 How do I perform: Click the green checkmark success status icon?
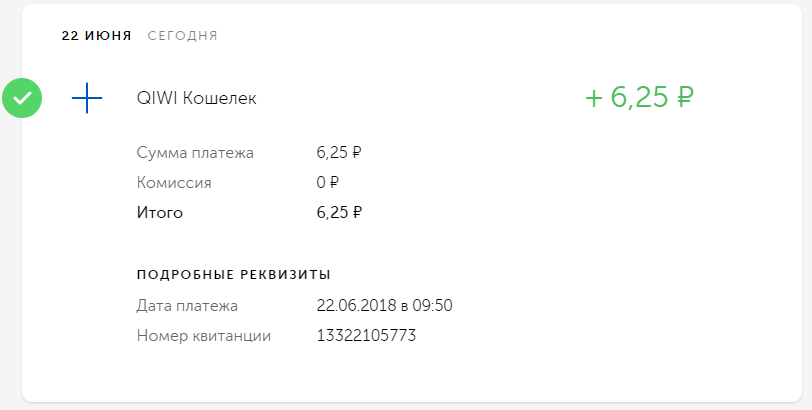click(x=22, y=98)
